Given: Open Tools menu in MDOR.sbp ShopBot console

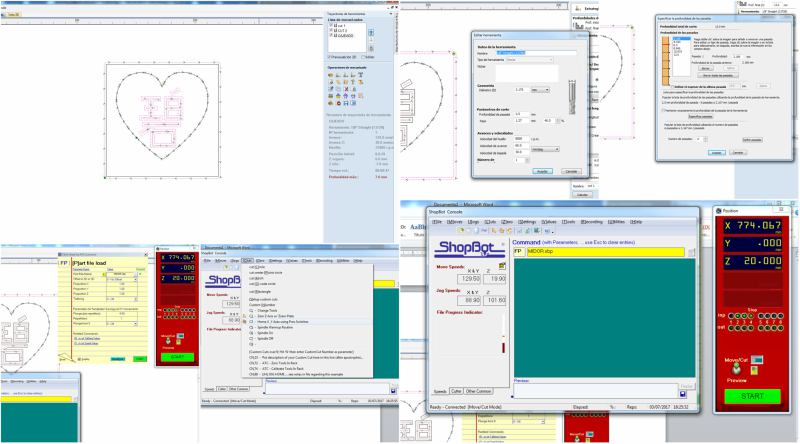Looking at the screenshot, I should coord(568,222).
